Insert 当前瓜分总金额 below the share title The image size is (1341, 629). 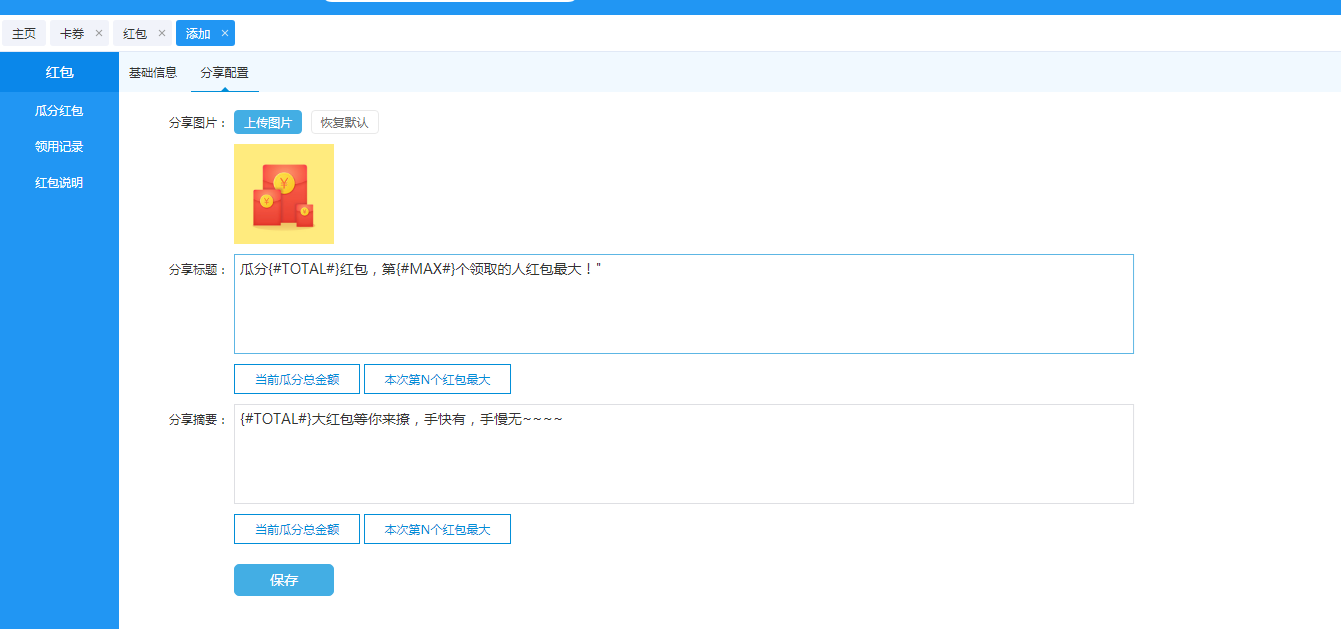pyautogui.click(x=297, y=379)
